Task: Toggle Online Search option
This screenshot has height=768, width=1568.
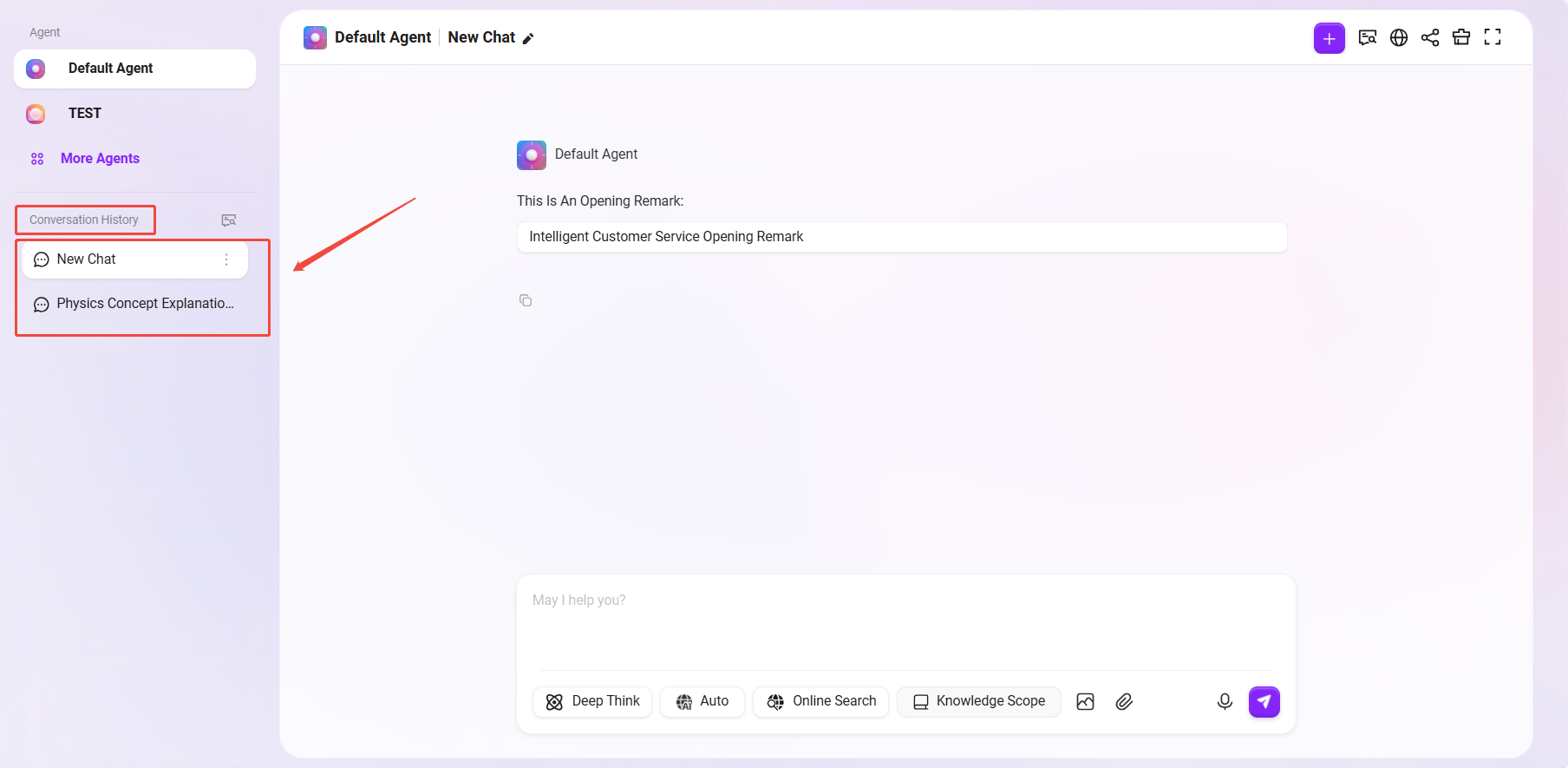Action: (821, 701)
